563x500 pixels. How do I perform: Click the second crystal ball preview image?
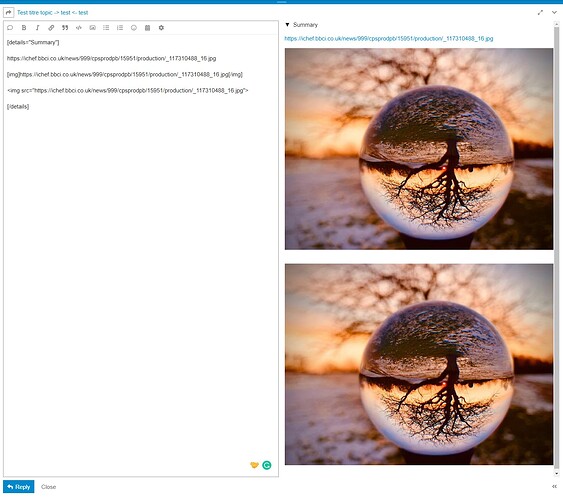pyautogui.click(x=419, y=364)
